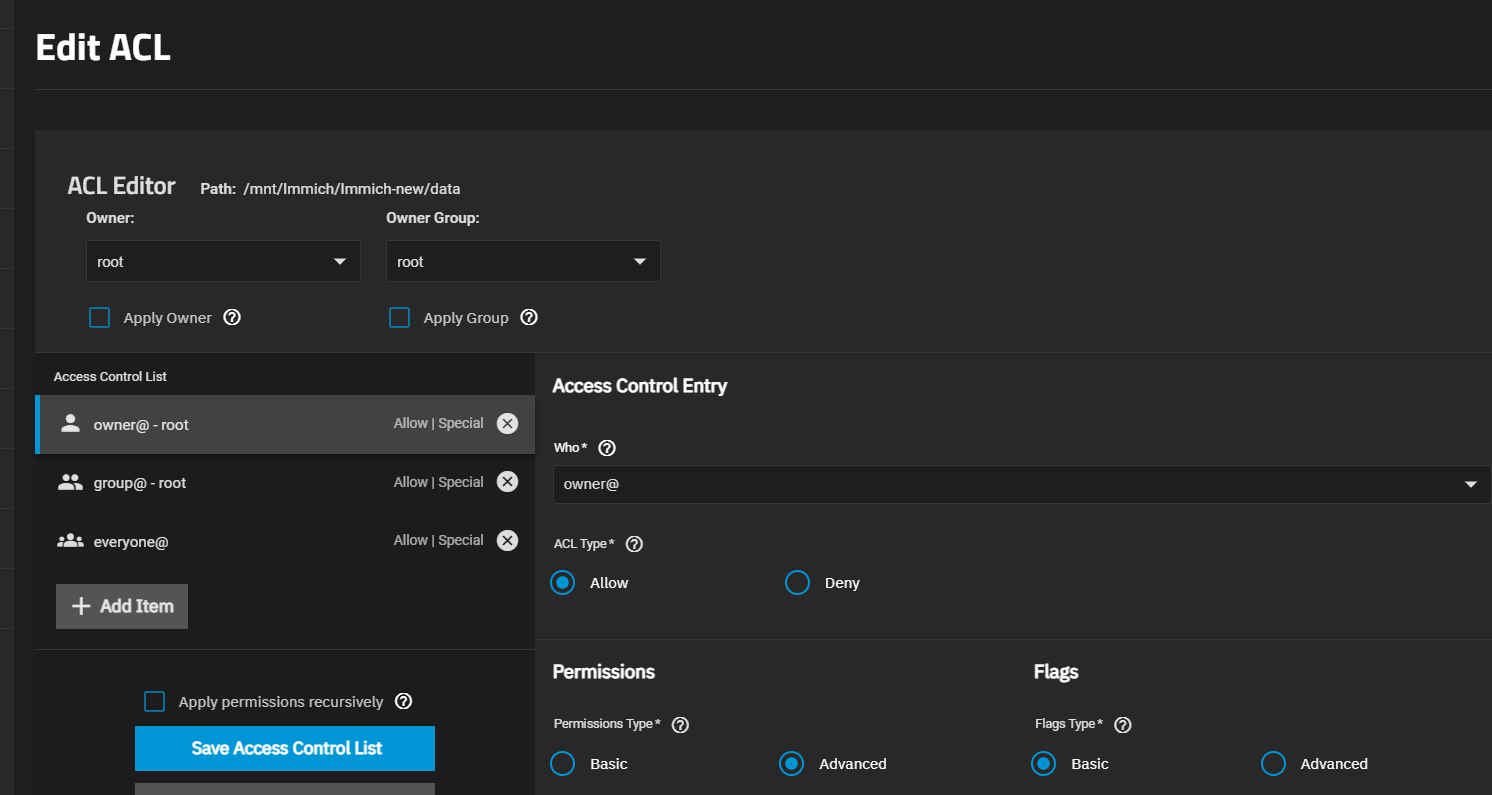Show help for the Who field
Viewport: 1492px width, 795px height.
pos(606,448)
